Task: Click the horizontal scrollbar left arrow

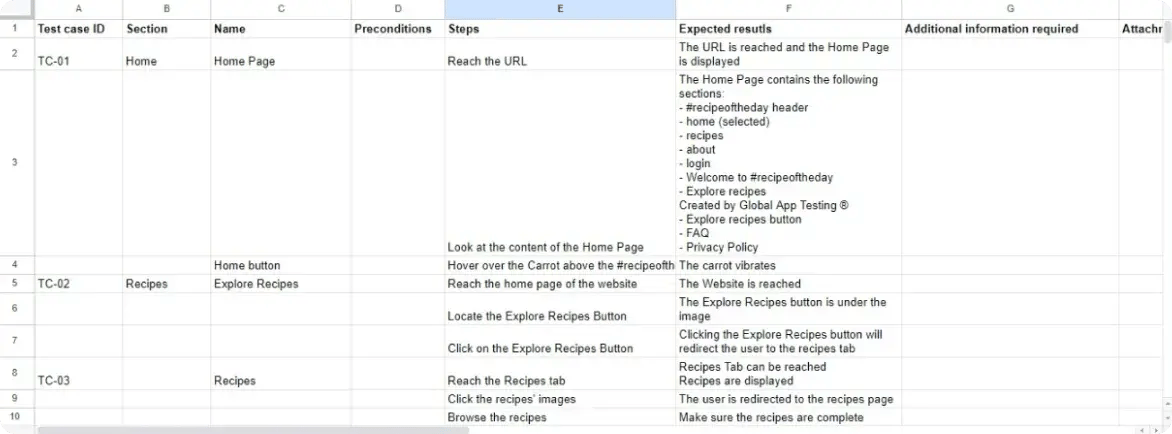Action: tap(1143, 429)
